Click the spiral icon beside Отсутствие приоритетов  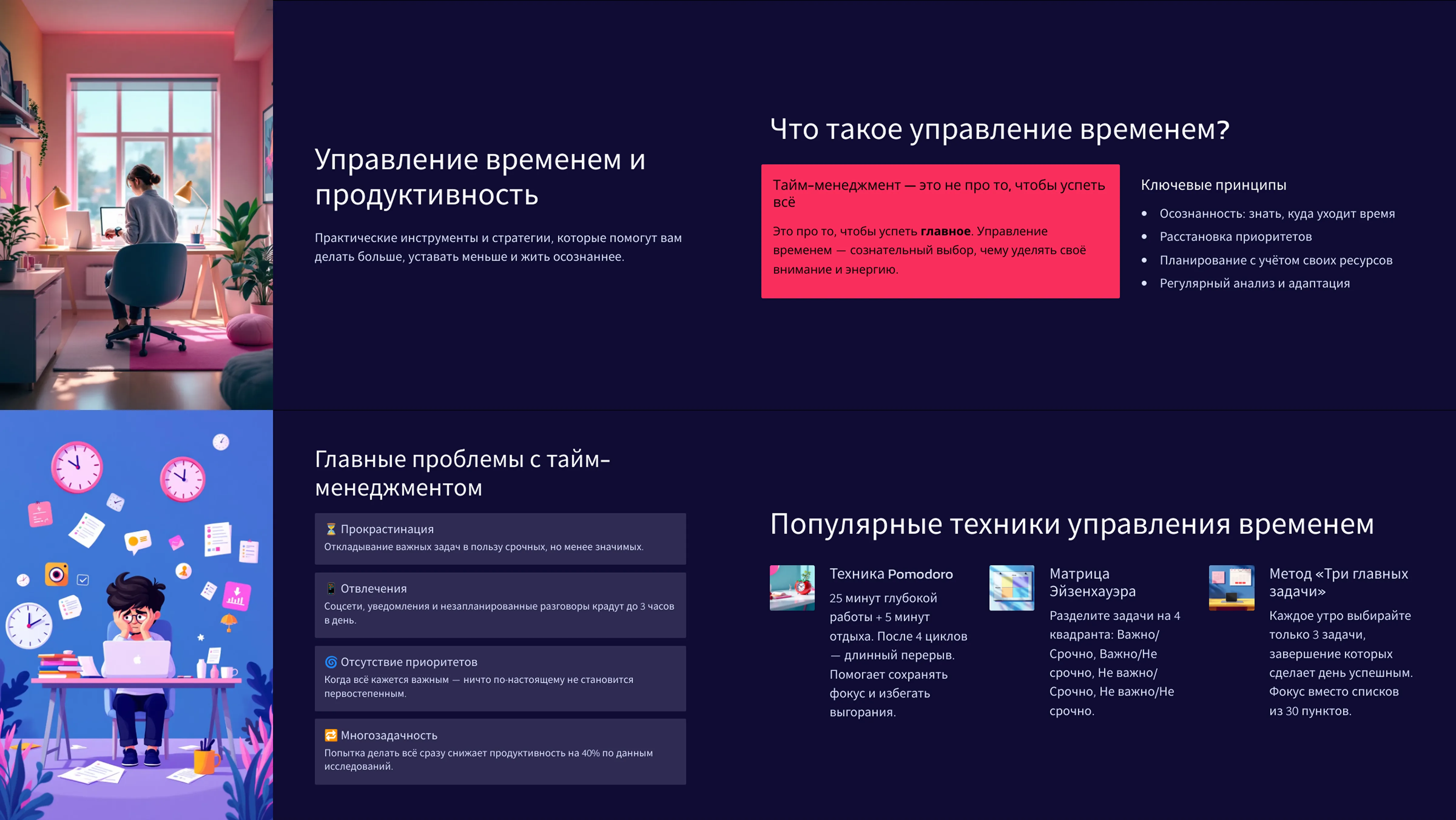coord(331,662)
